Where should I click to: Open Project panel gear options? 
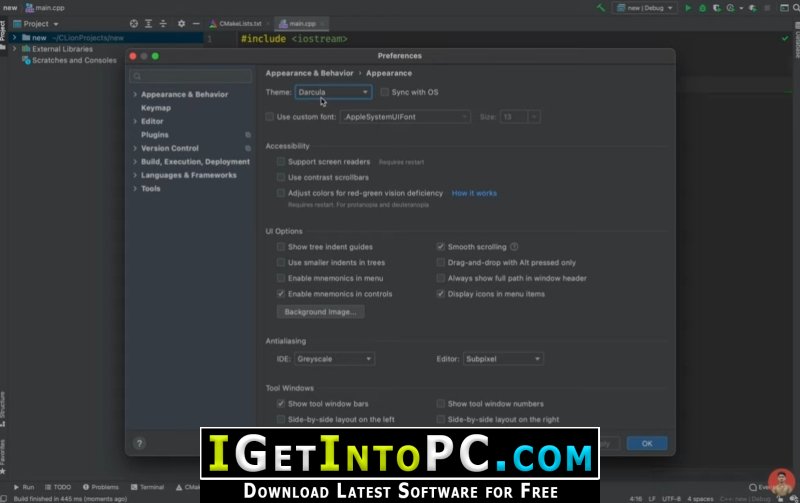(181, 23)
